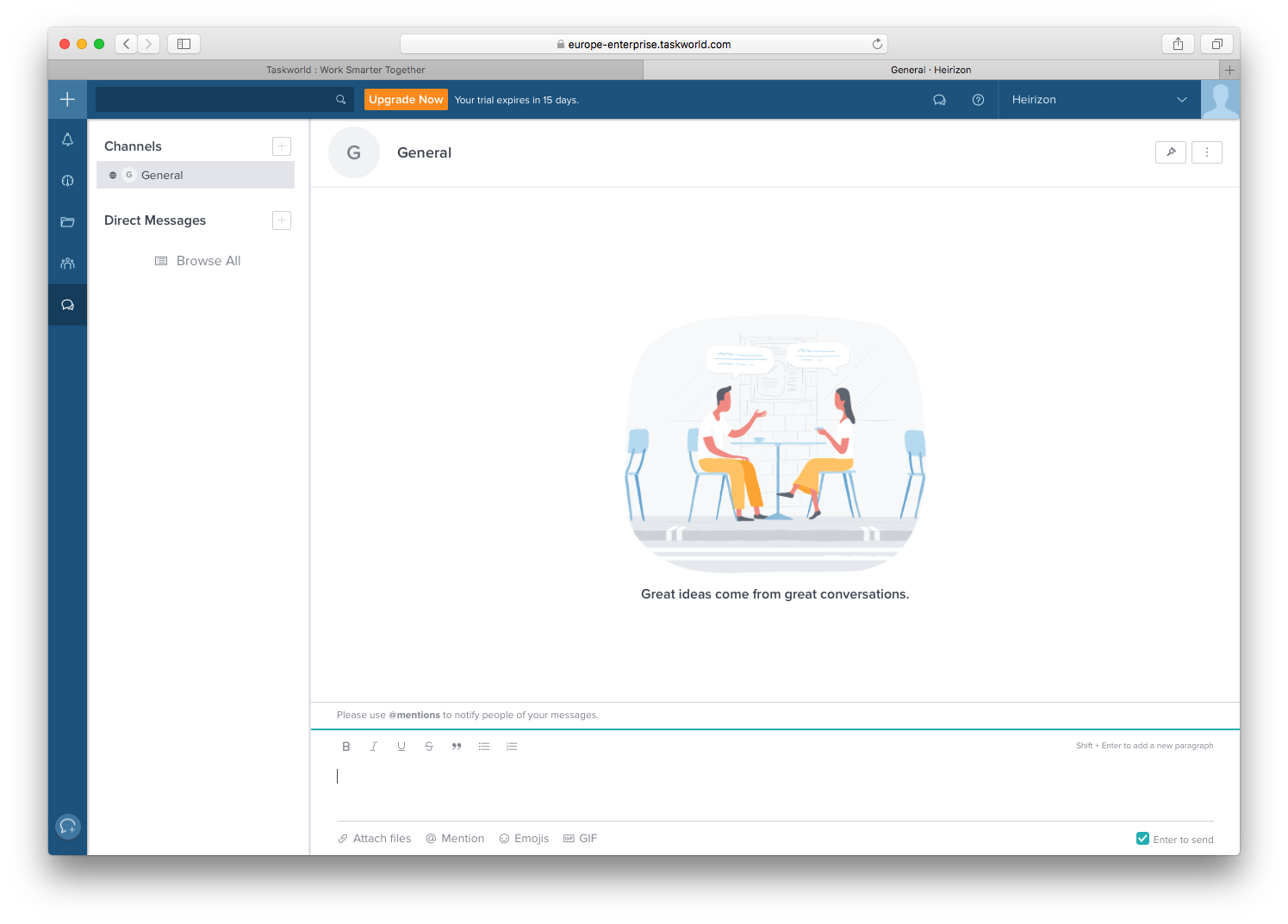Select the chat icon in left sidebar

[67, 305]
